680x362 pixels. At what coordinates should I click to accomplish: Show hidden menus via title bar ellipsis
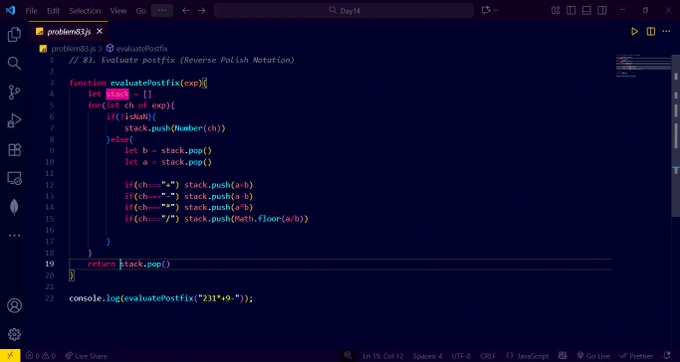[162, 10]
